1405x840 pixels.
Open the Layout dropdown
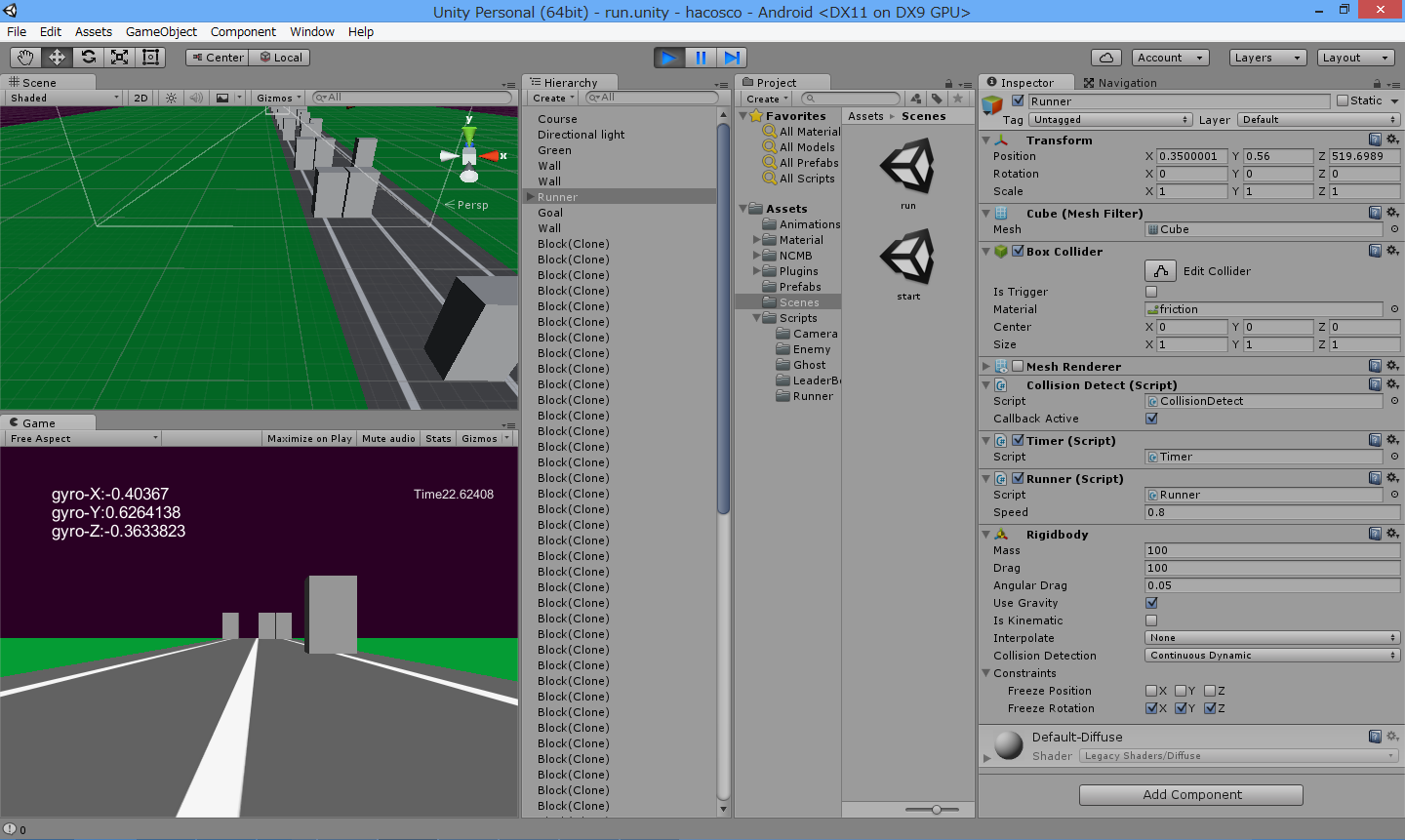pos(1355,57)
